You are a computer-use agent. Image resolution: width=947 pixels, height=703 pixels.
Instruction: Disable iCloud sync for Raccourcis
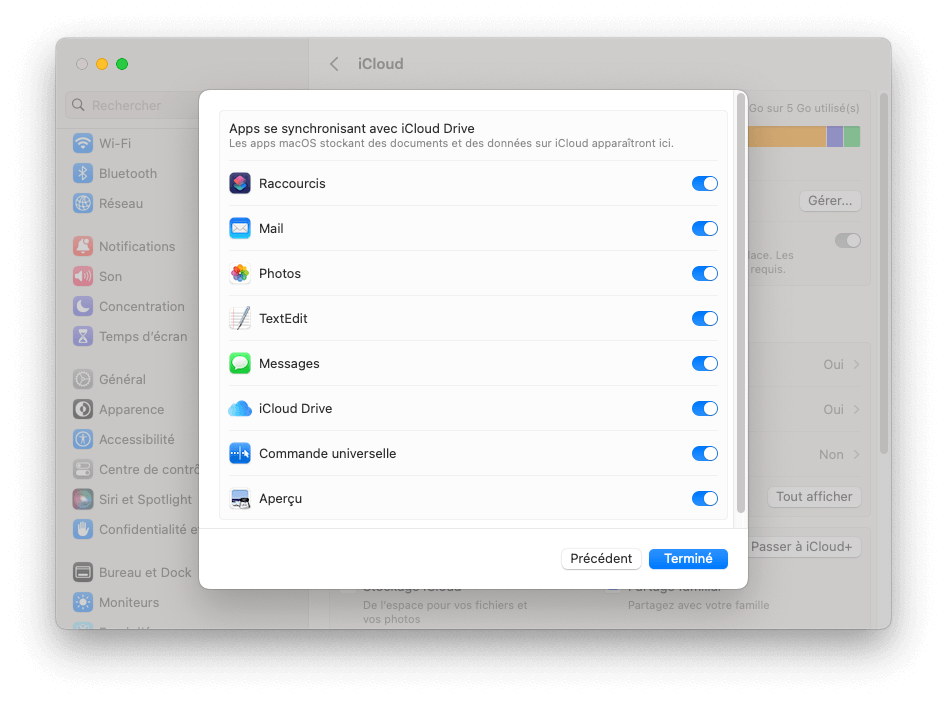pos(705,184)
